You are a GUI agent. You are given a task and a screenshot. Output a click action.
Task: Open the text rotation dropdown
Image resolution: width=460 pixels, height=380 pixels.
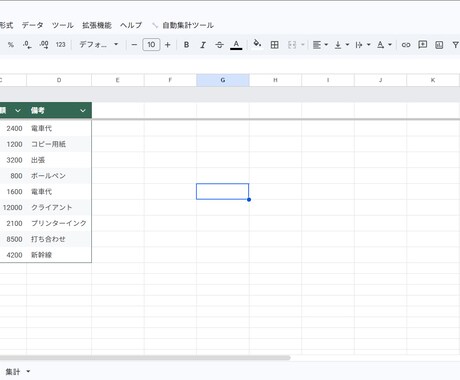click(x=384, y=45)
